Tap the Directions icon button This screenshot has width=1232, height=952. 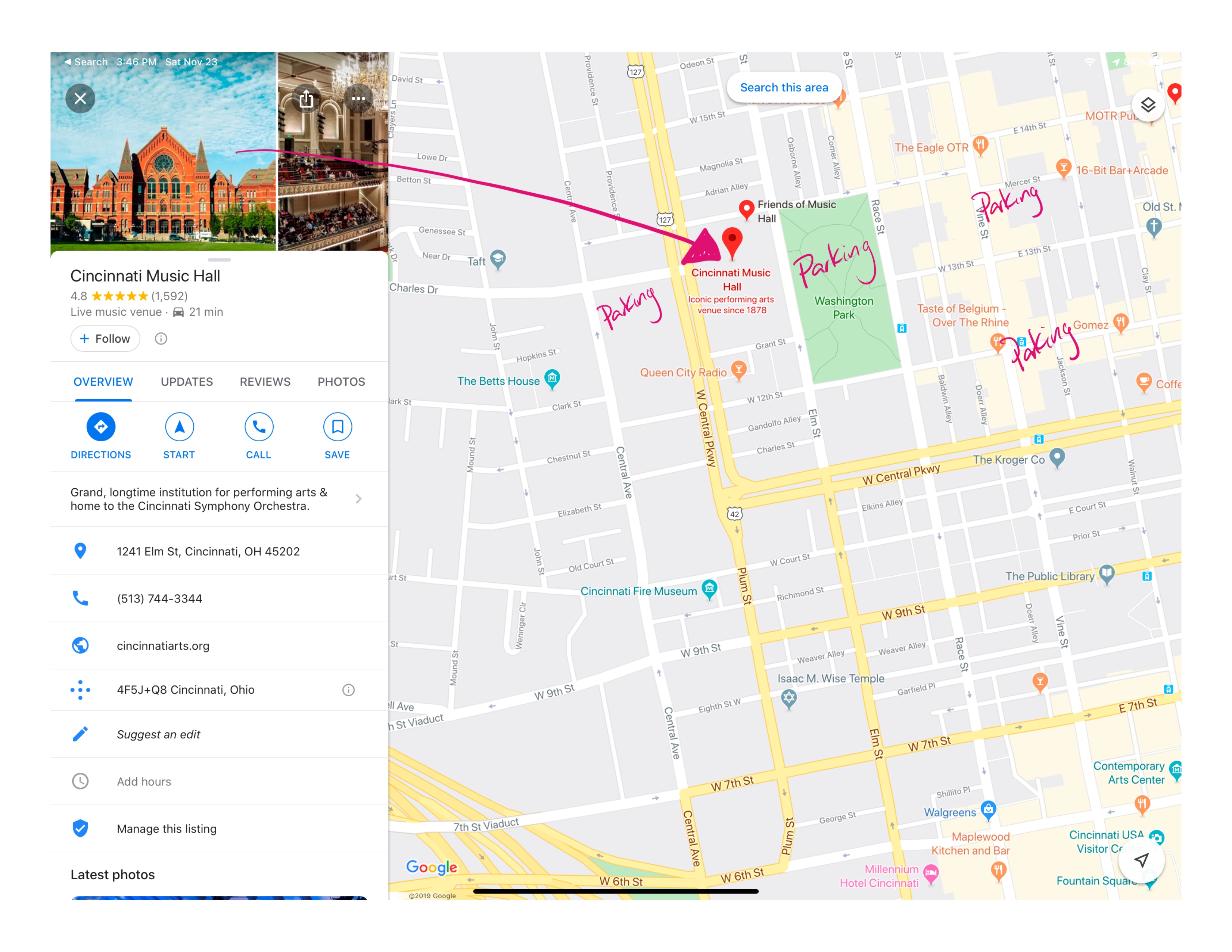(x=100, y=427)
